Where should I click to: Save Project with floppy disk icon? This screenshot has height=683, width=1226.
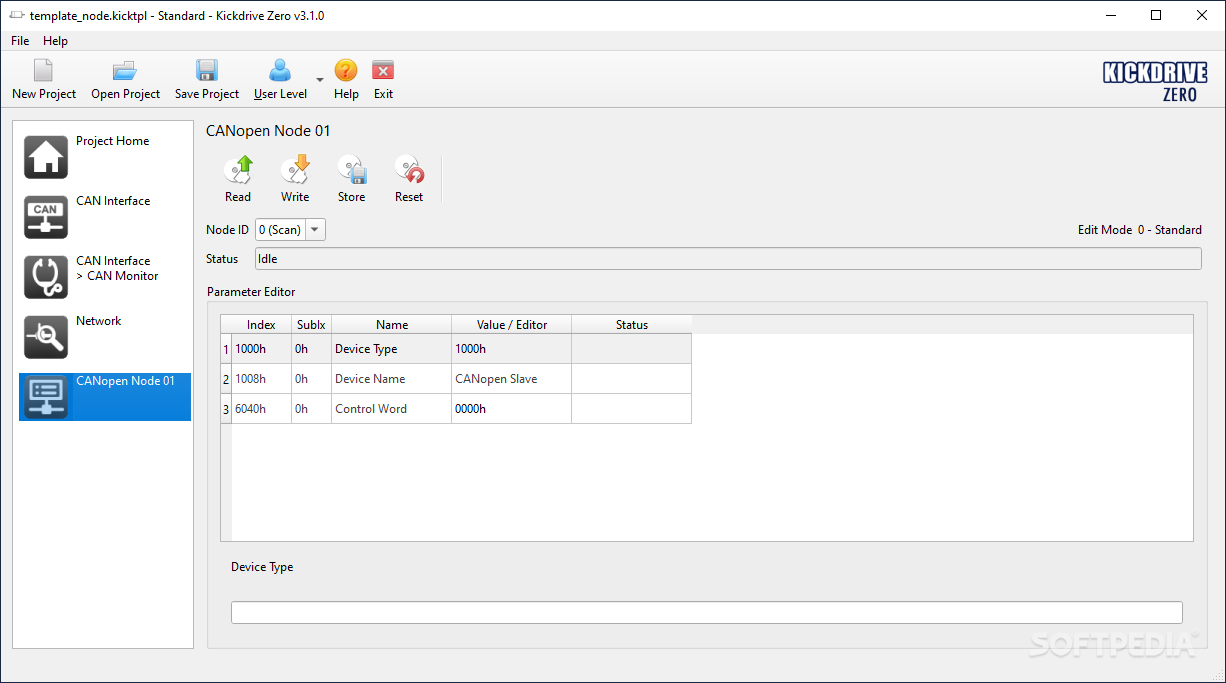coord(207,70)
